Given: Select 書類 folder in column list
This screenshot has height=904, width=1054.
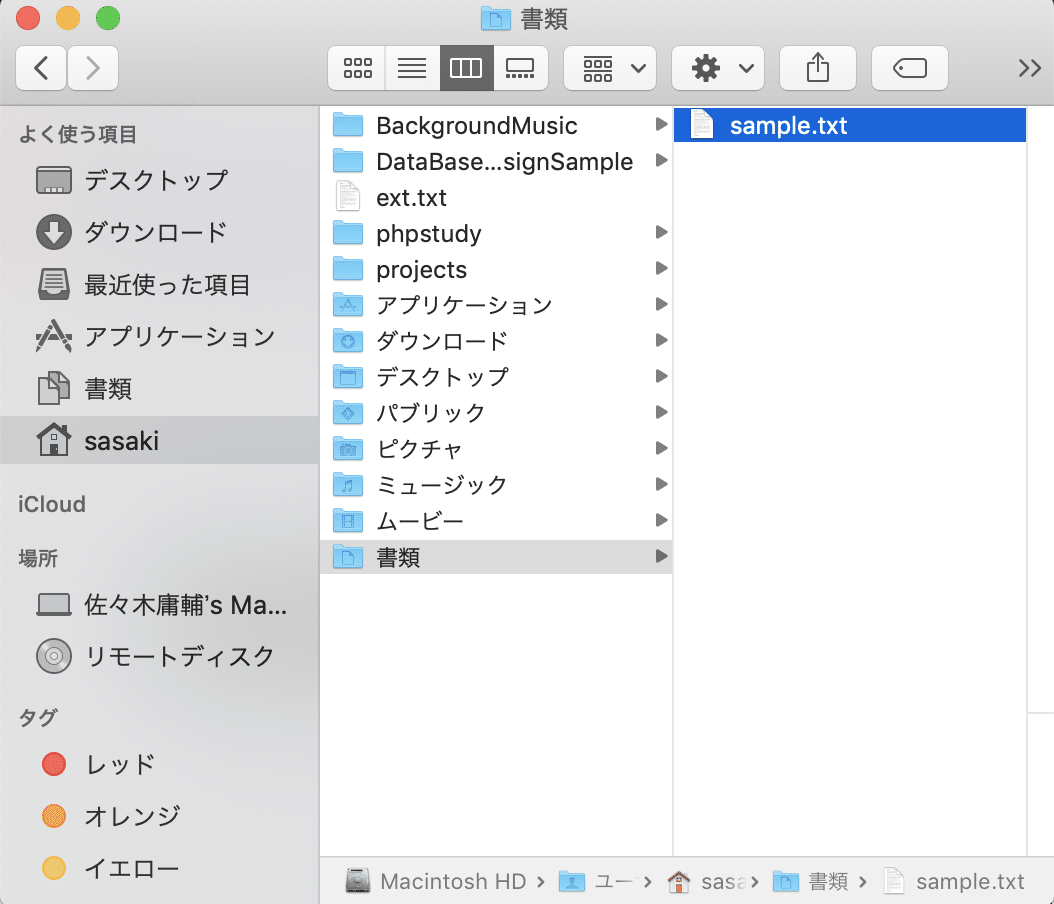Looking at the screenshot, I should pos(496,557).
